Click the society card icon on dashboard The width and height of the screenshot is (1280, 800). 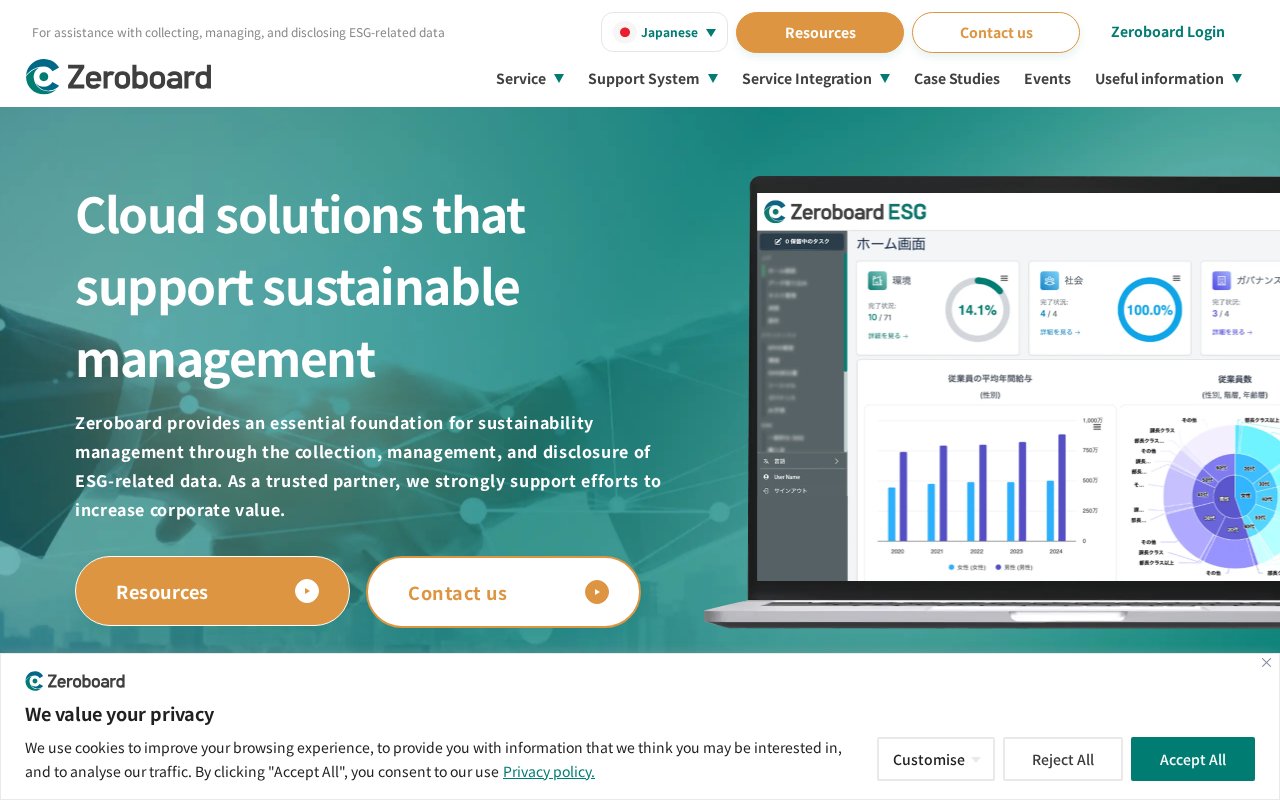(x=1050, y=280)
